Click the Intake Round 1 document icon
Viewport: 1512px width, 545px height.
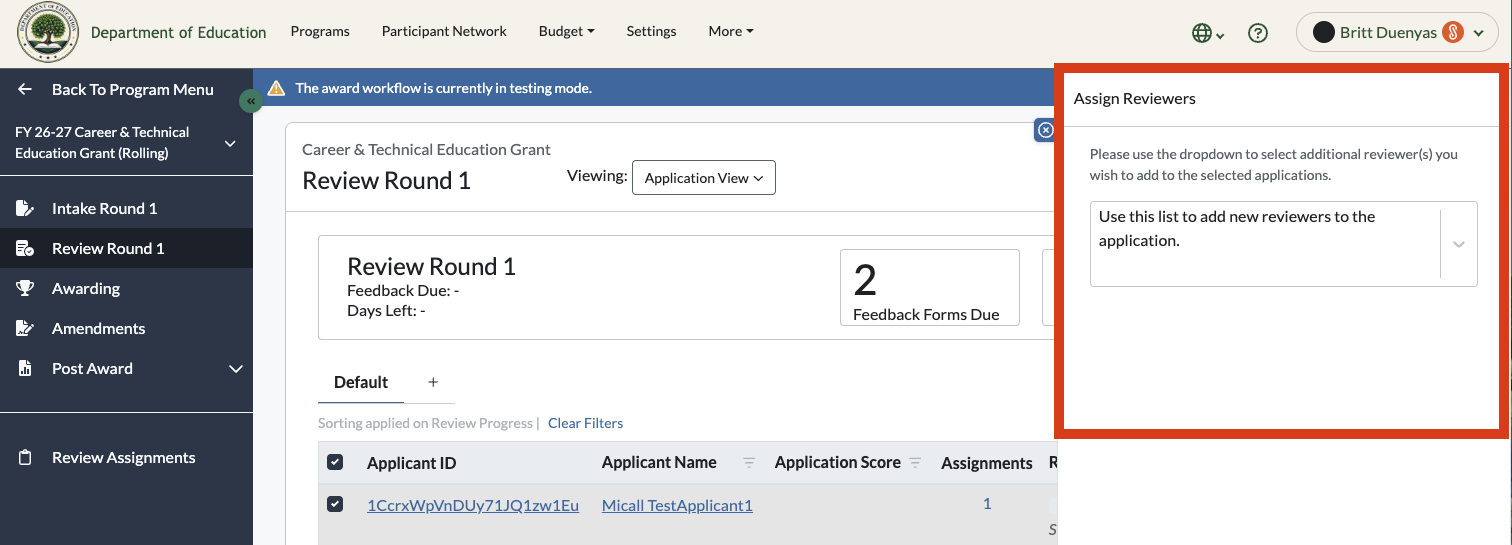click(x=25, y=208)
